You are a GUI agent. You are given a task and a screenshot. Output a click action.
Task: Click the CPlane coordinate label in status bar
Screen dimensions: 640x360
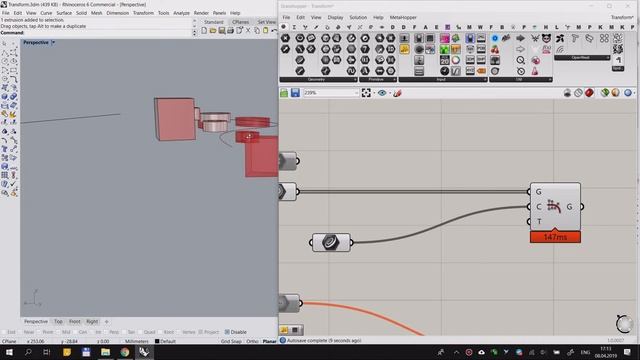click(x=9, y=341)
